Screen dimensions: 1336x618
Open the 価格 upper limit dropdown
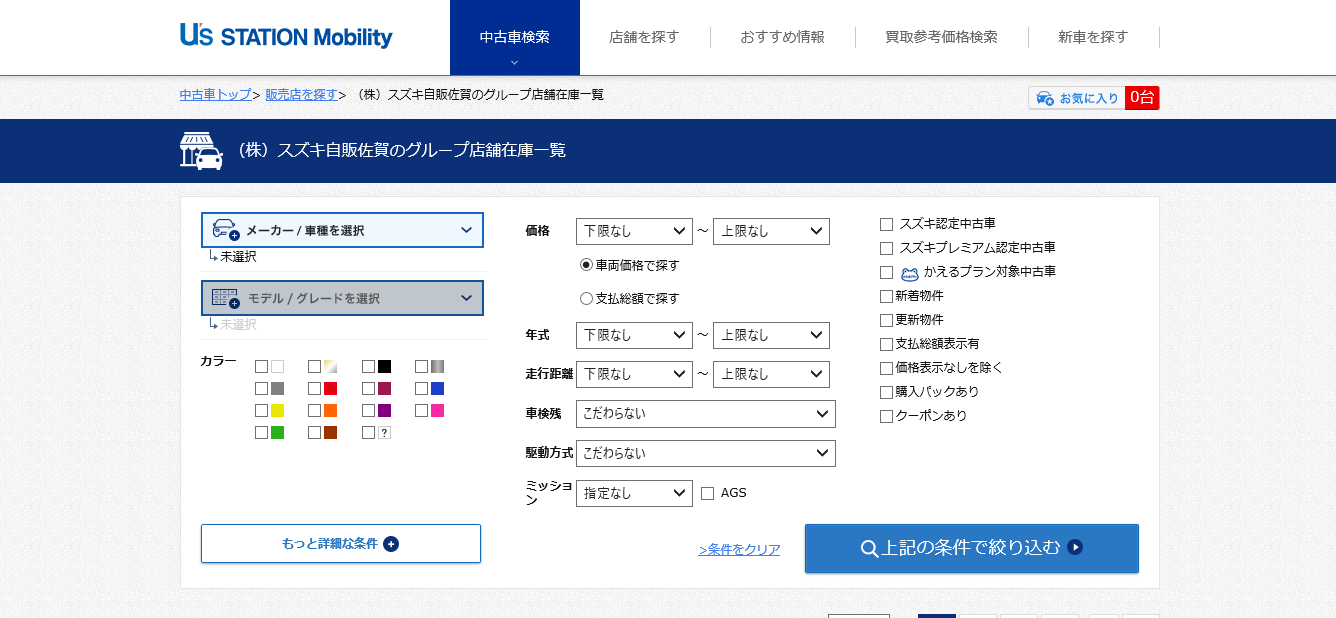pos(771,231)
